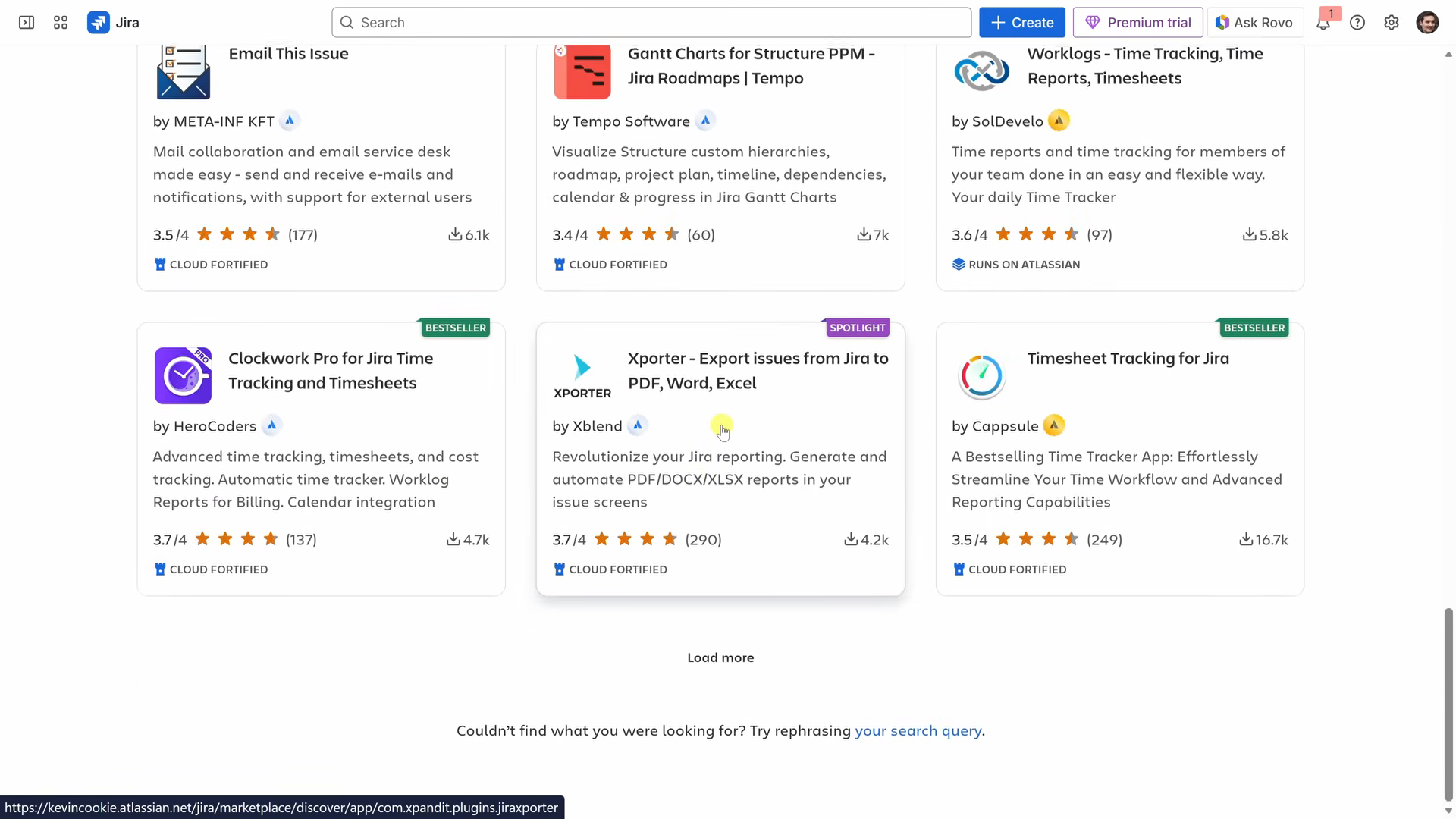Click the BESTSELLER tag on Clockwork Pro card
This screenshot has width=1456, height=819.
[455, 328]
